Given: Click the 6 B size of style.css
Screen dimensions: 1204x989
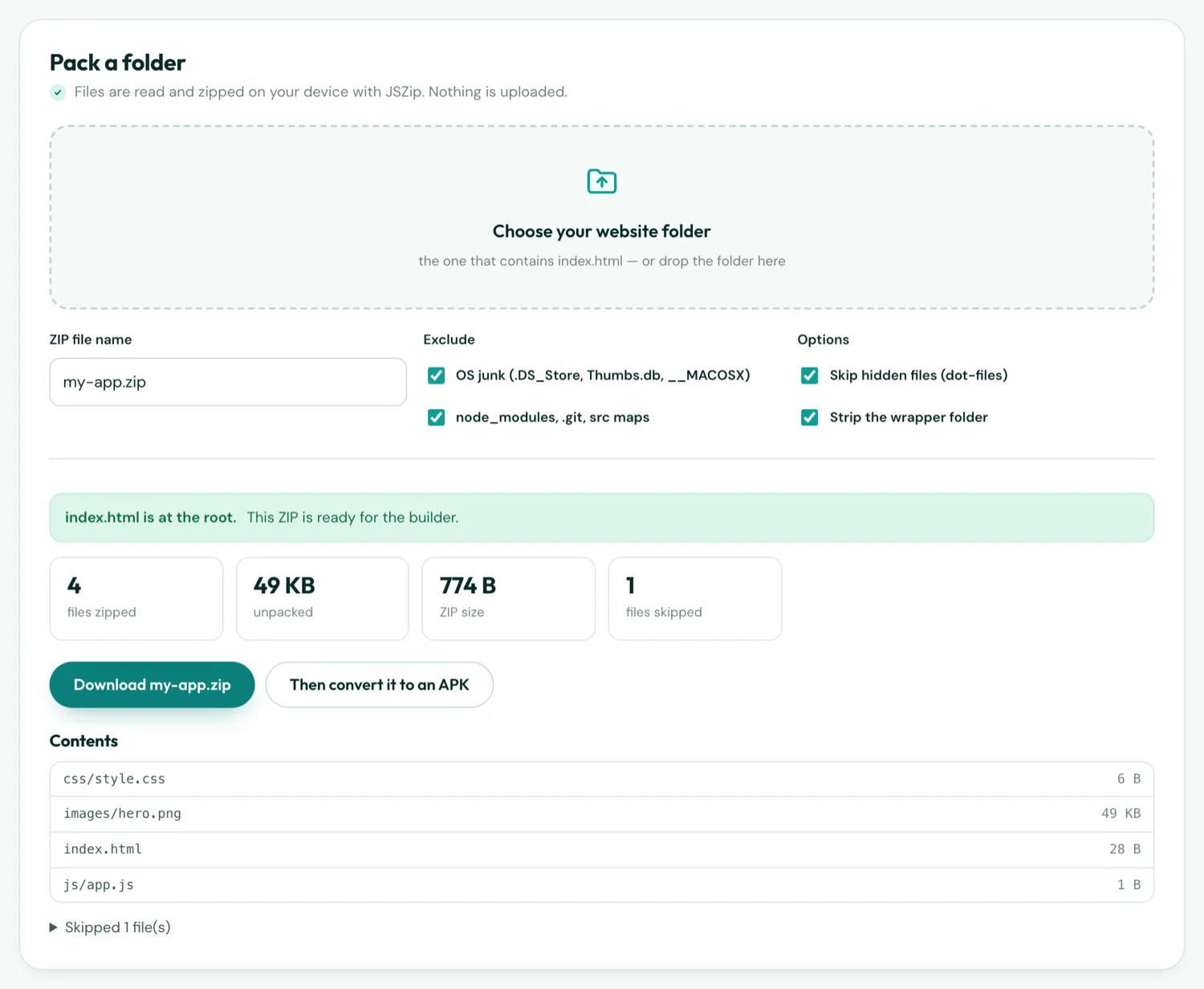Looking at the screenshot, I should 1129,779.
